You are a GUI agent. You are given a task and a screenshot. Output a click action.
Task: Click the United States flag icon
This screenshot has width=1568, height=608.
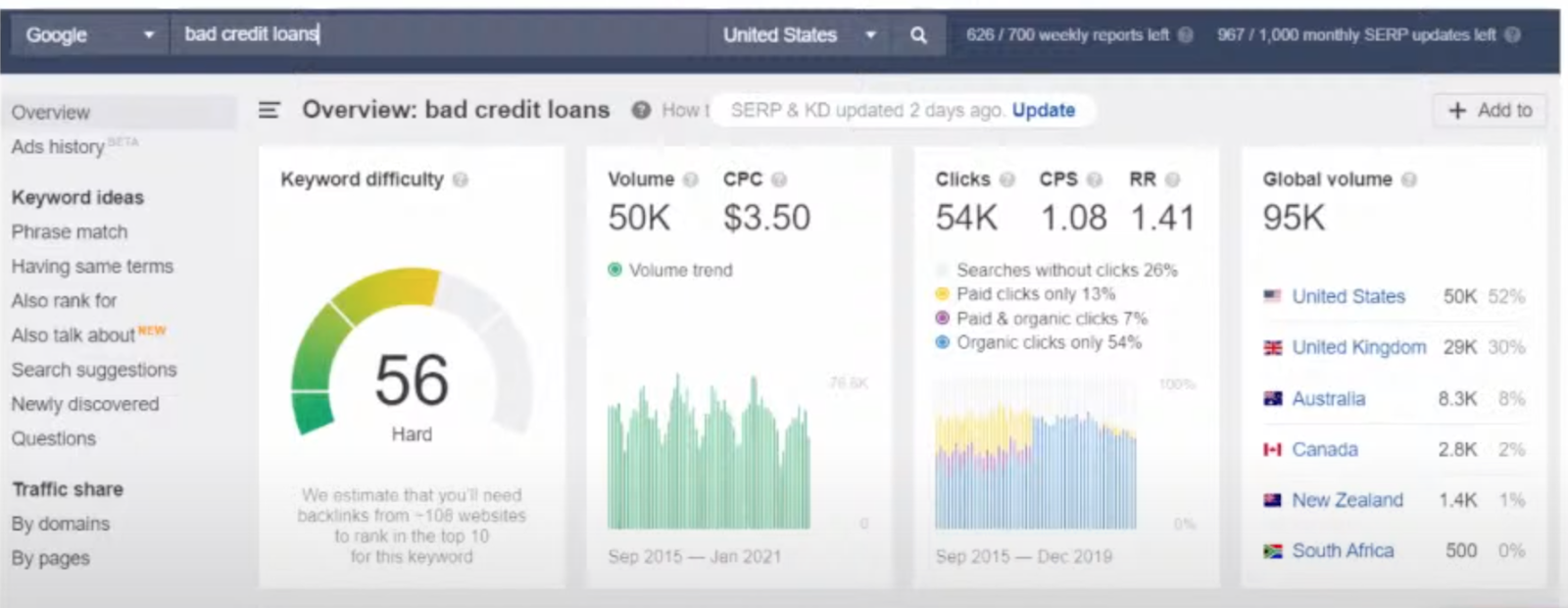coord(1272,296)
